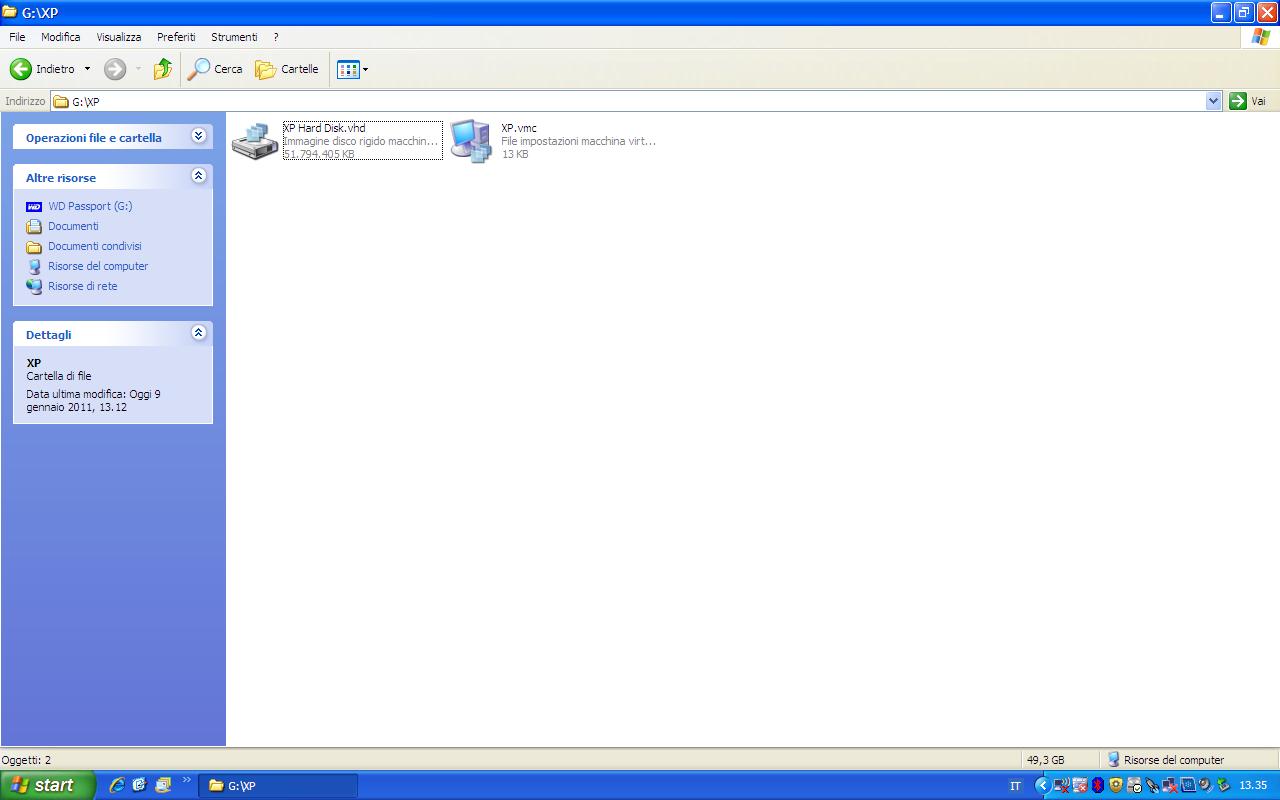Click the greyed forward arrow button

[x=115, y=69]
